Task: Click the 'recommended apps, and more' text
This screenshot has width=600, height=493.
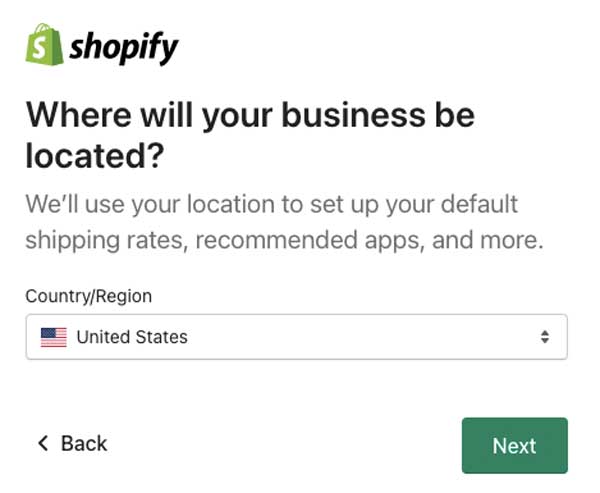Action: click(369, 240)
